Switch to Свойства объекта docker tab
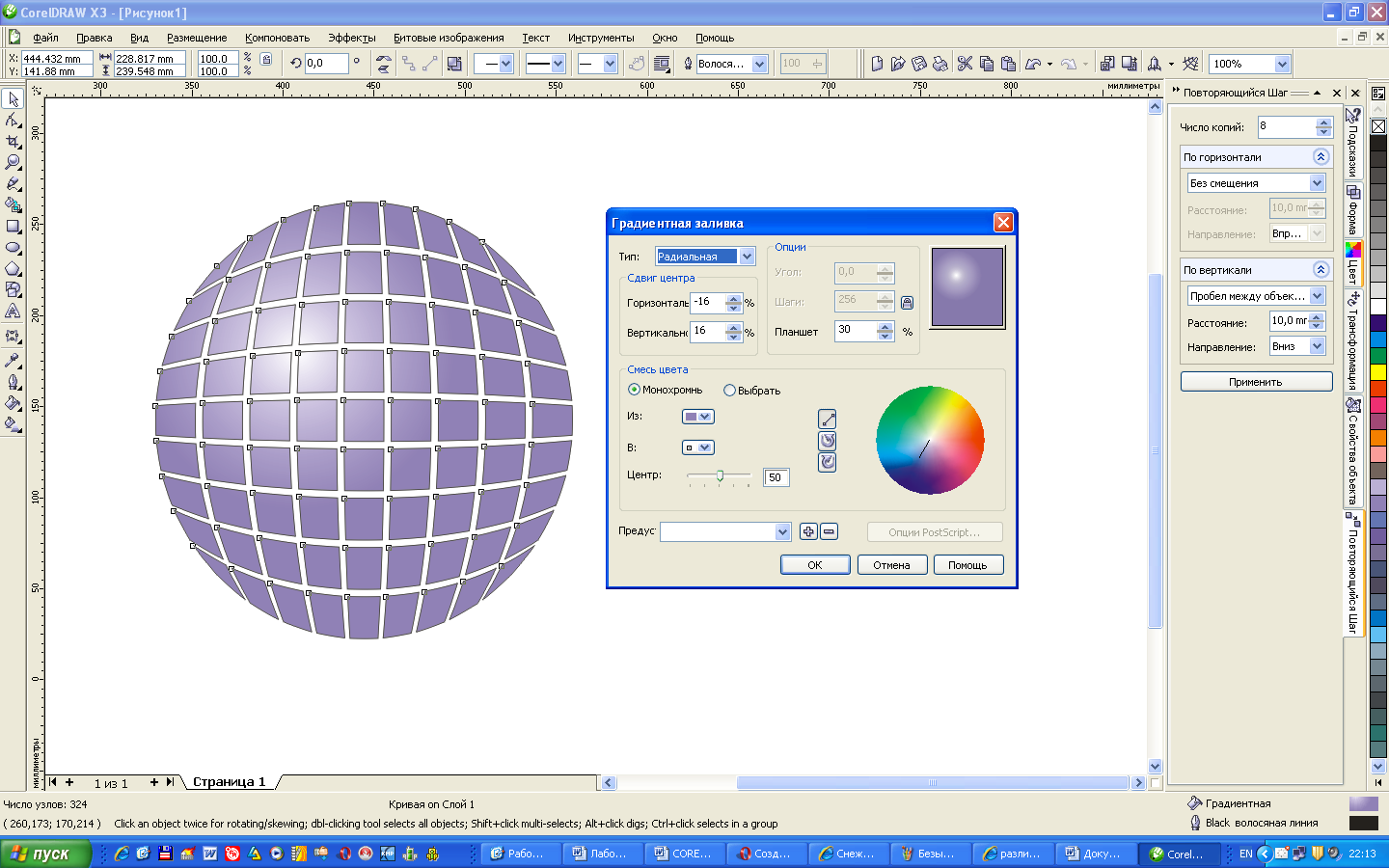This screenshot has height=868, width=1389. 1353,453
